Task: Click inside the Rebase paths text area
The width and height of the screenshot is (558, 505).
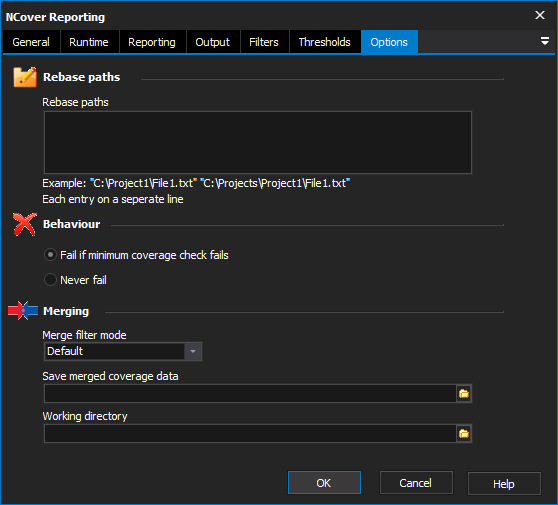Action: coord(258,142)
